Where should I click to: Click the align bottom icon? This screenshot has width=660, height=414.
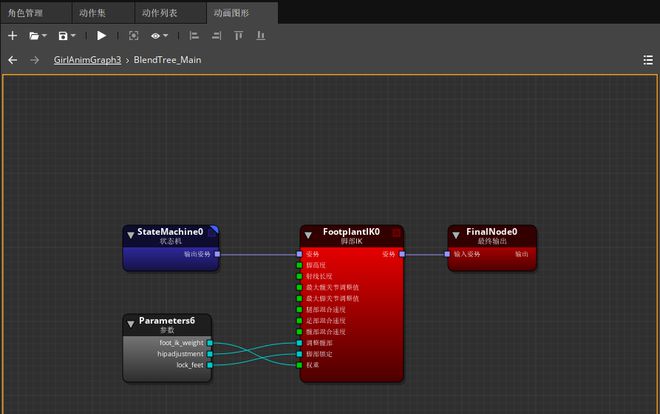[x=261, y=36]
